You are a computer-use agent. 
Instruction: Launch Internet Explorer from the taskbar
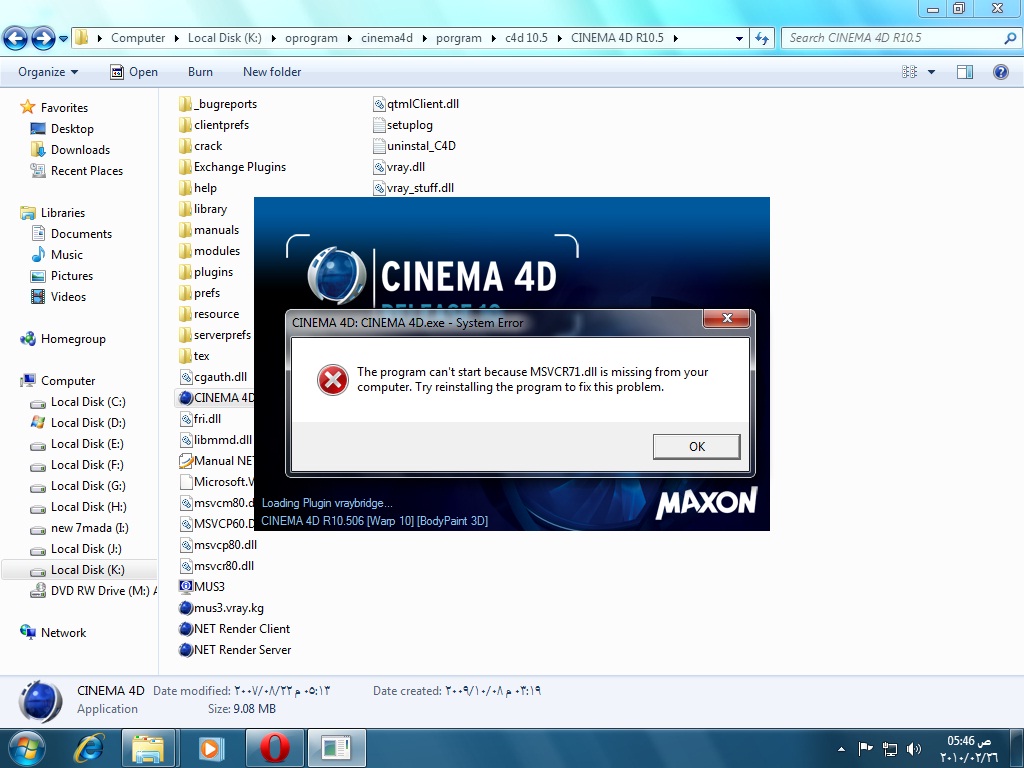click(89, 748)
